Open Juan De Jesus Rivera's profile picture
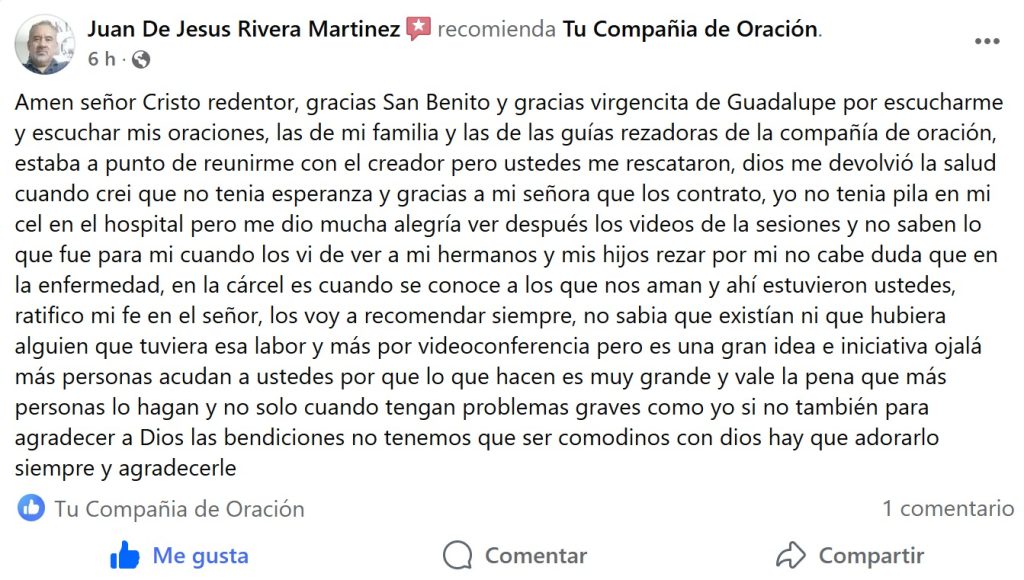The width and height of the screenshot is (1024, 580). (x=45, y=44)
